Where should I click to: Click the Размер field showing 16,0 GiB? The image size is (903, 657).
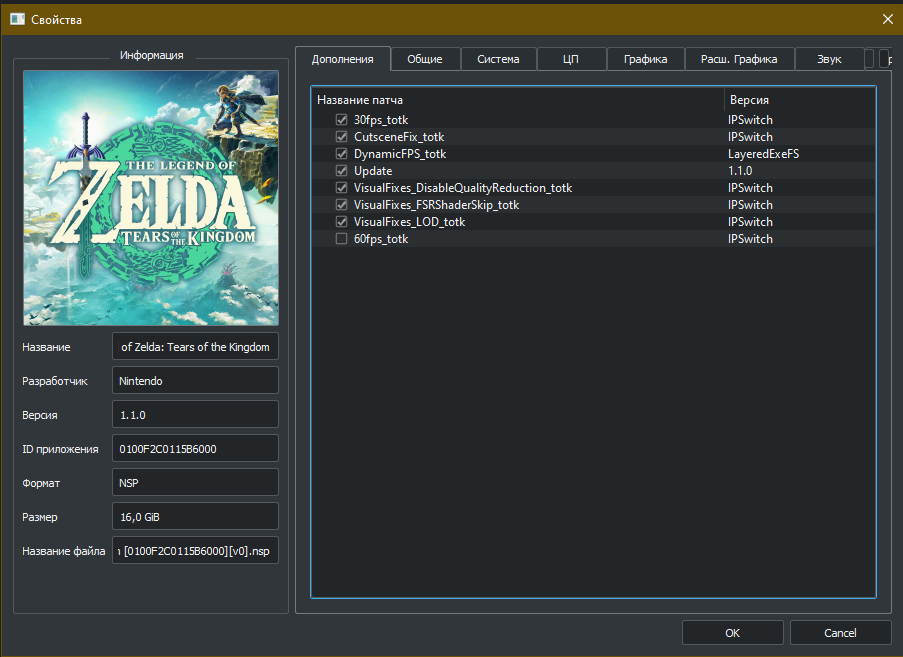coord(195,517)
